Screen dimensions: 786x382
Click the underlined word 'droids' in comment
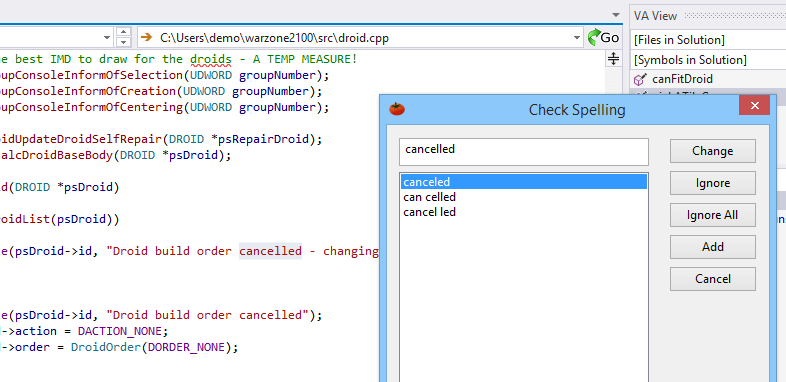pos(211,59)
